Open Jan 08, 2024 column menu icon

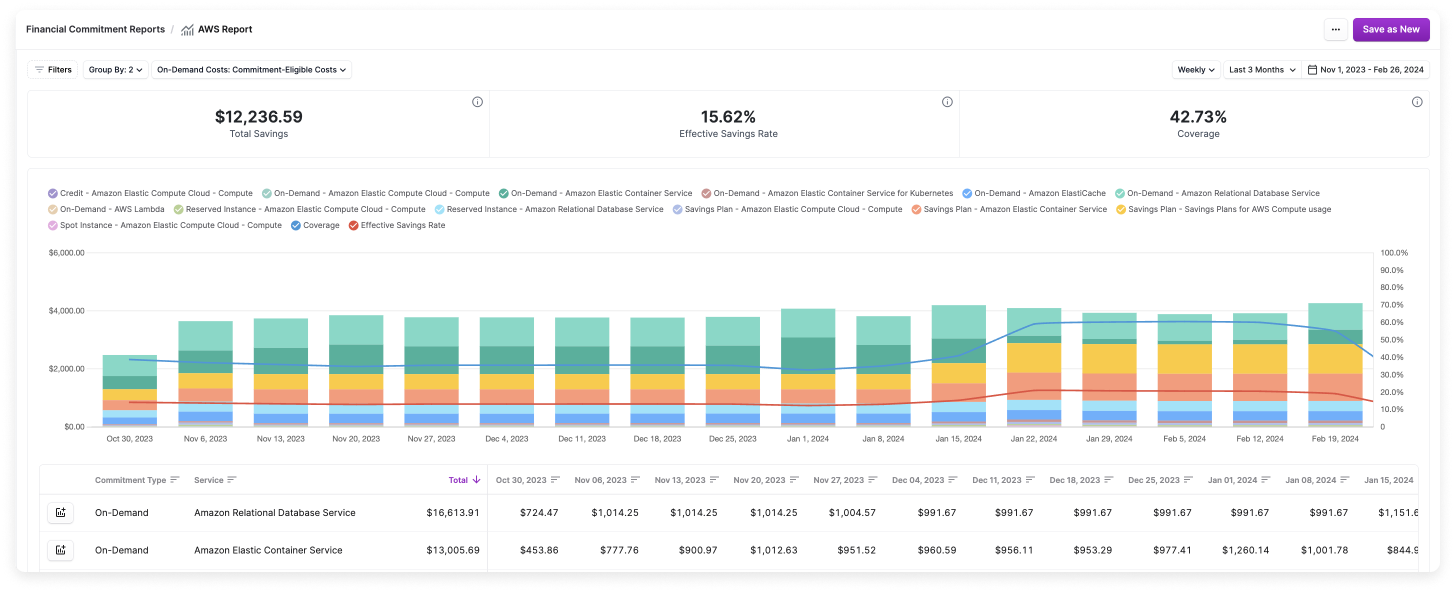pyautogui.click(x=1343, y=480)
